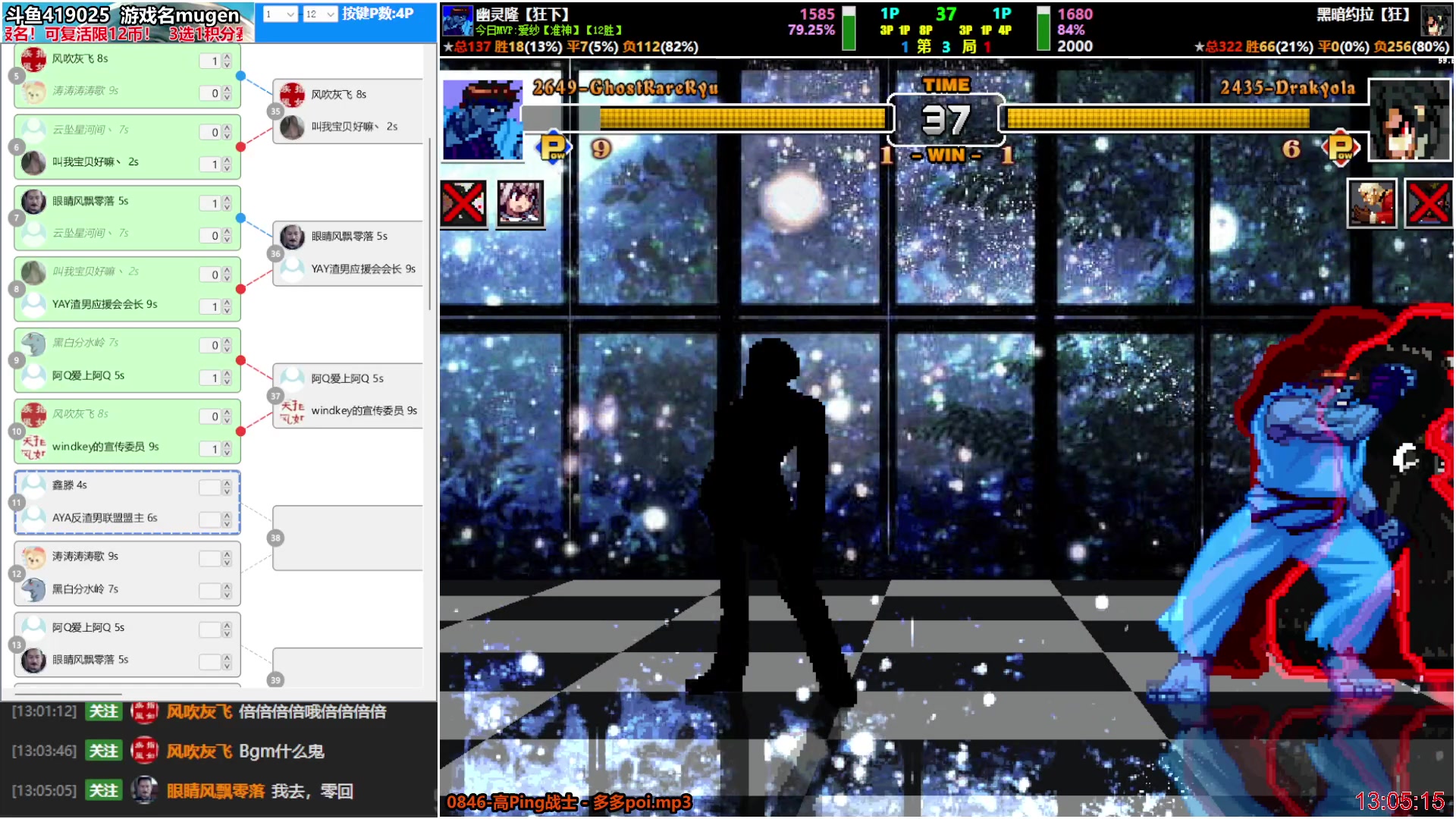This screenshot has height=819, width=1456.
Task: Select match number 35 badge
Action: (275, 111)
